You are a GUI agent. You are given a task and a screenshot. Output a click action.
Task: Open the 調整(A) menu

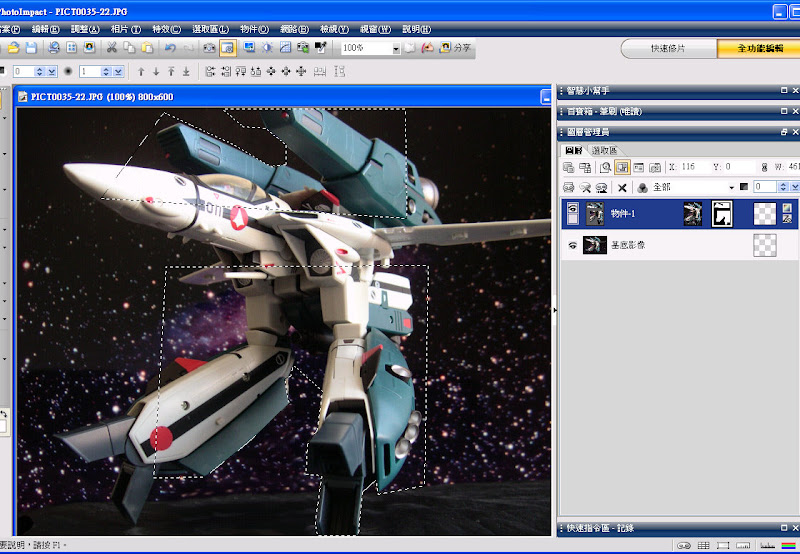click(85, 30)
